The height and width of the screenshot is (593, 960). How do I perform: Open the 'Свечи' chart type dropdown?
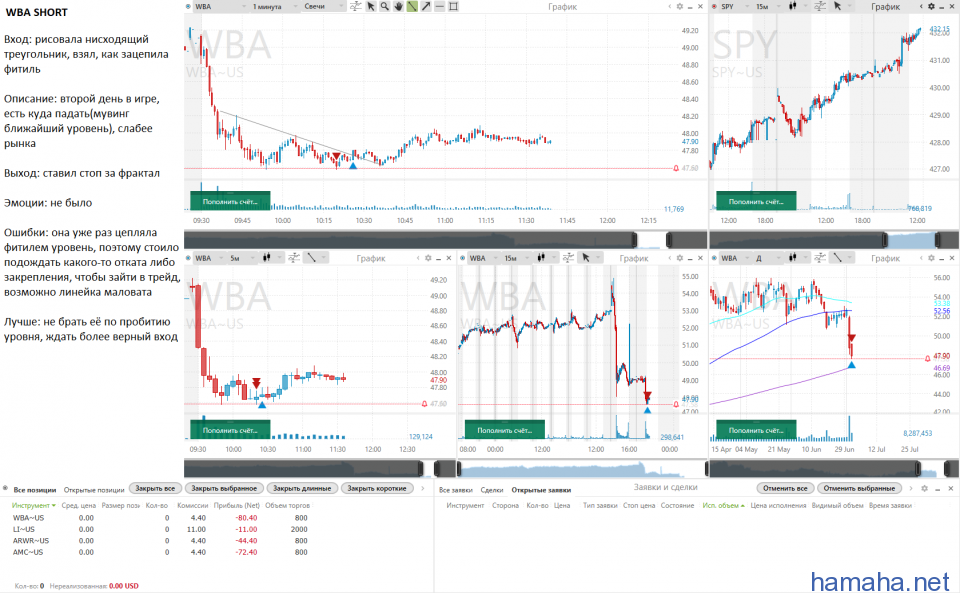click(x=323, y=6)
